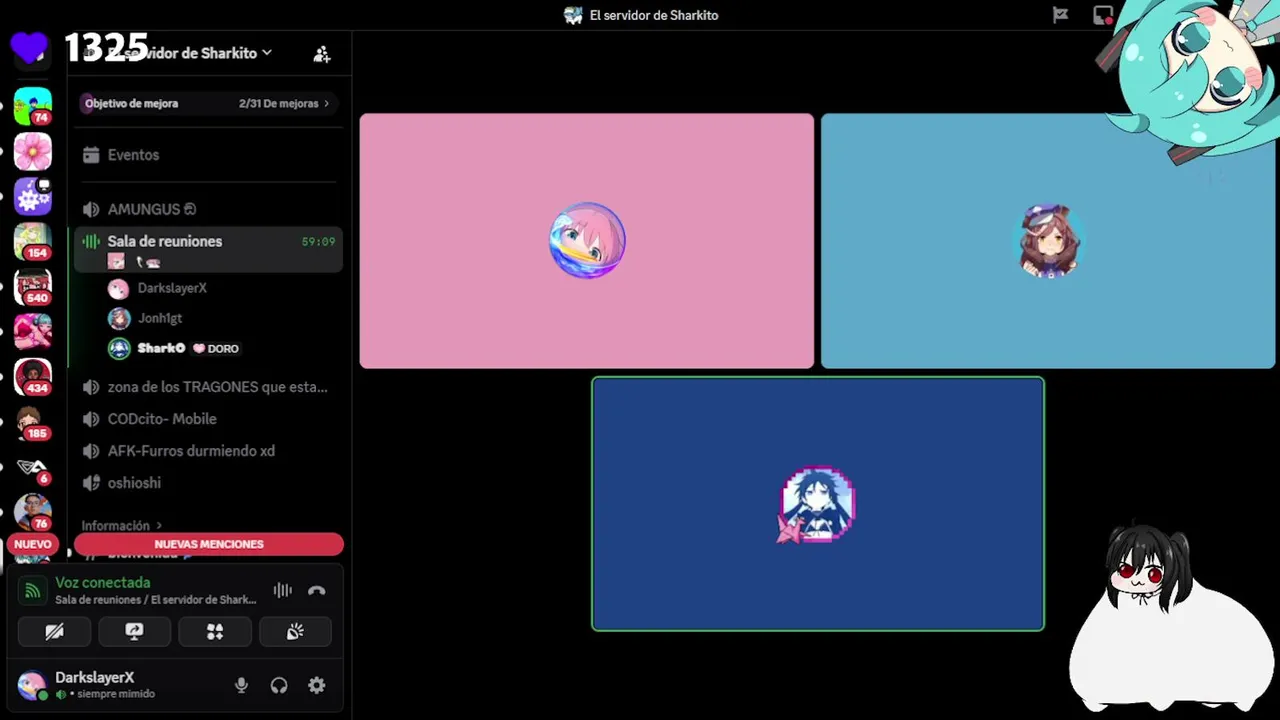Click the brown-haired avatar in blue tile
This screenshot has height=720, width=1280.
coord(1048,240)
